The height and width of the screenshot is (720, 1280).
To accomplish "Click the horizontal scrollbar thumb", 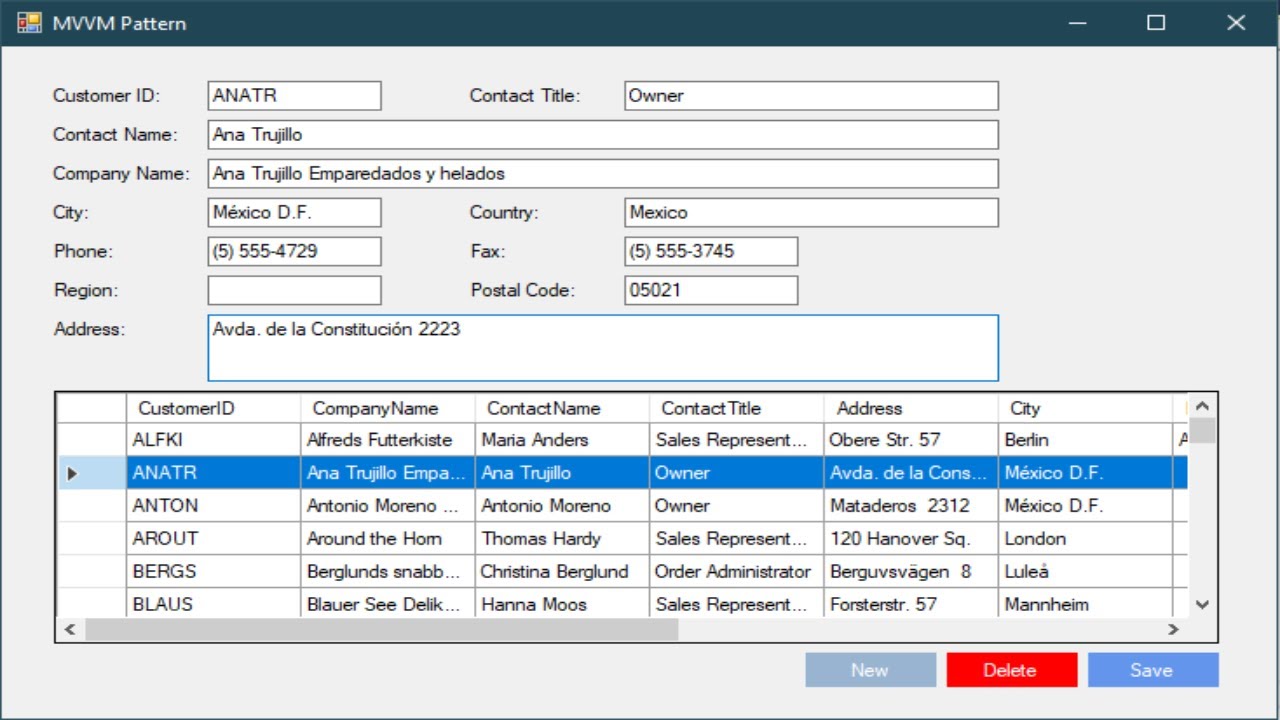I will pyautogui.click(x=381, y=630).
